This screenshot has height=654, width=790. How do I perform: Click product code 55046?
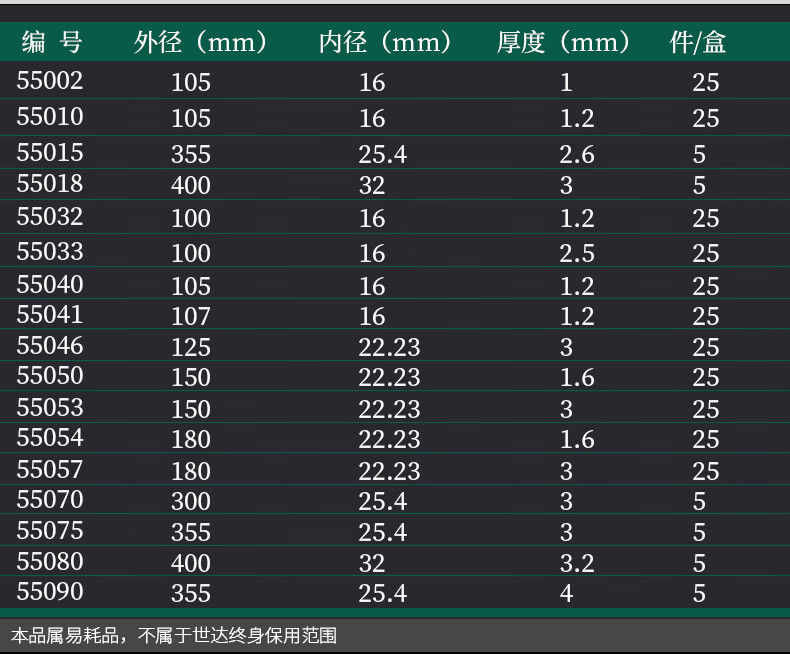click(x=50, y=346)
